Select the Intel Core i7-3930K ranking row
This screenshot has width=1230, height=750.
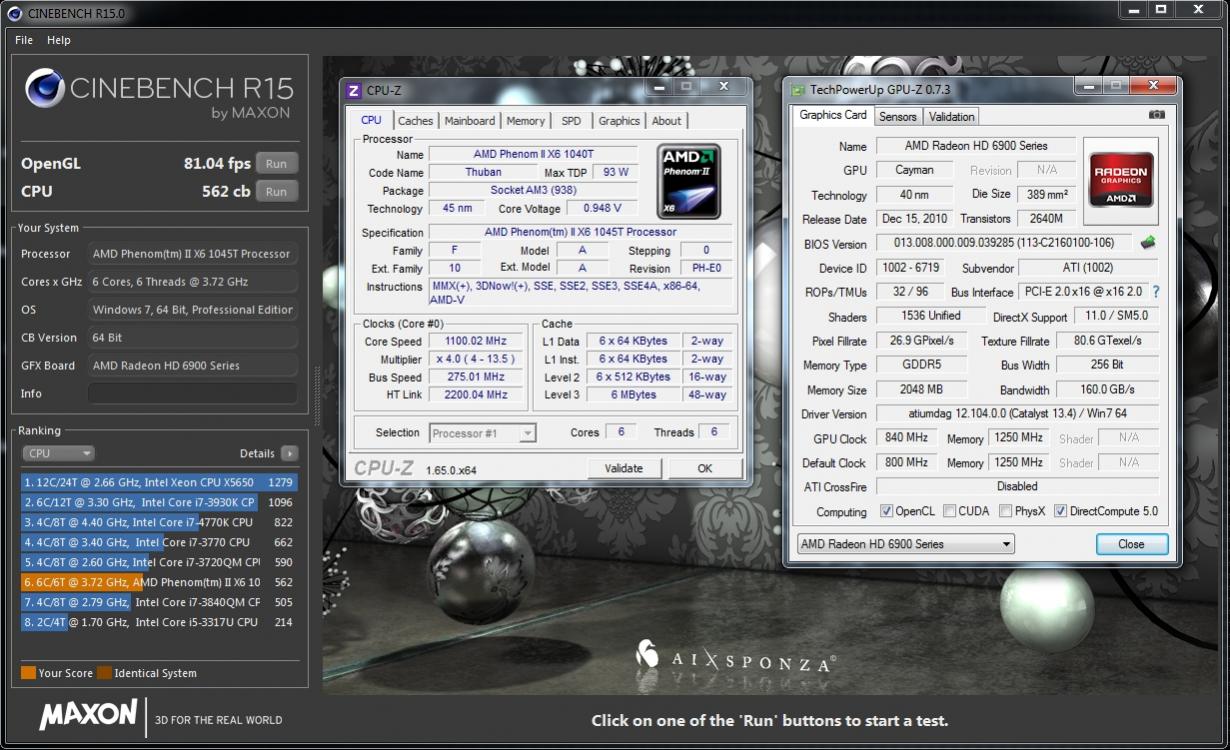(x=159, y=502)
